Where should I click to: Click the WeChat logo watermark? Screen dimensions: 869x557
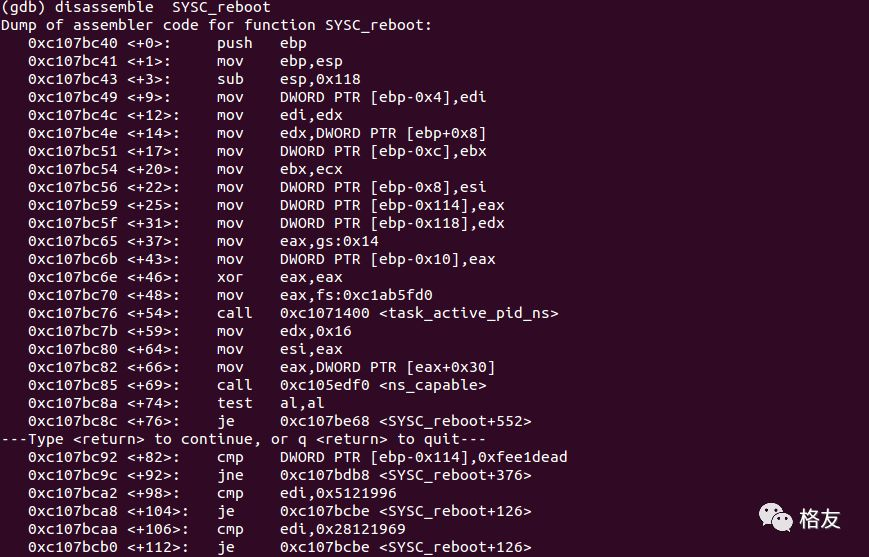[x=775, y=517]
